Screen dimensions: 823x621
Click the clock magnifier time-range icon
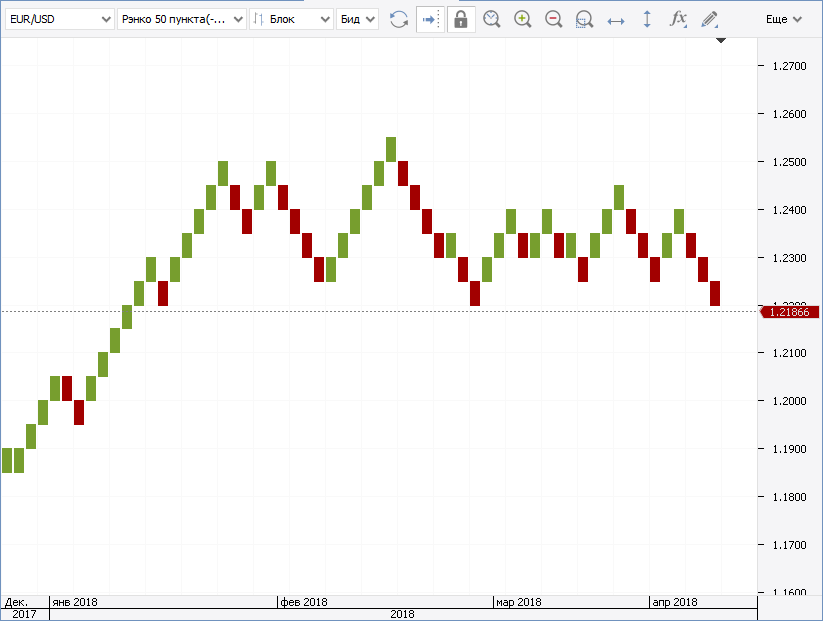492,19
